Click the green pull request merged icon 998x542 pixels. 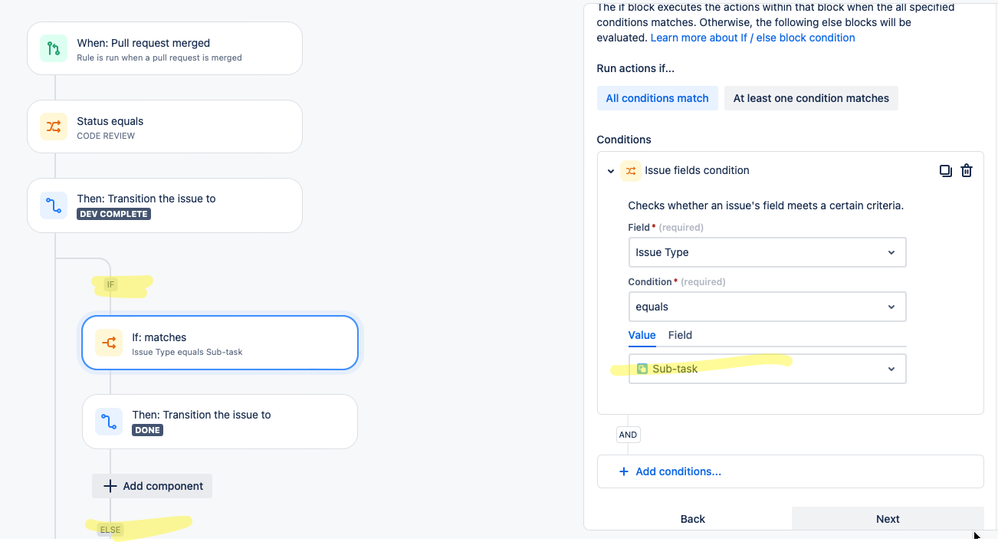[x=53, y=49]
